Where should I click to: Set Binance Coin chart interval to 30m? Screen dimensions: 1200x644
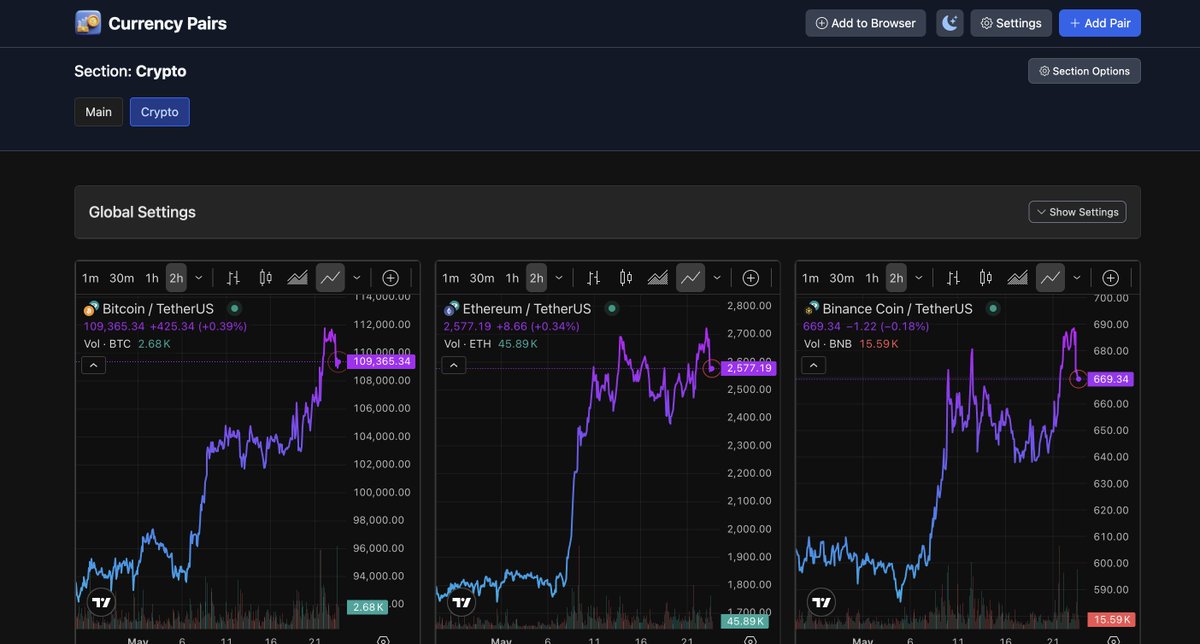coord(842,278)
